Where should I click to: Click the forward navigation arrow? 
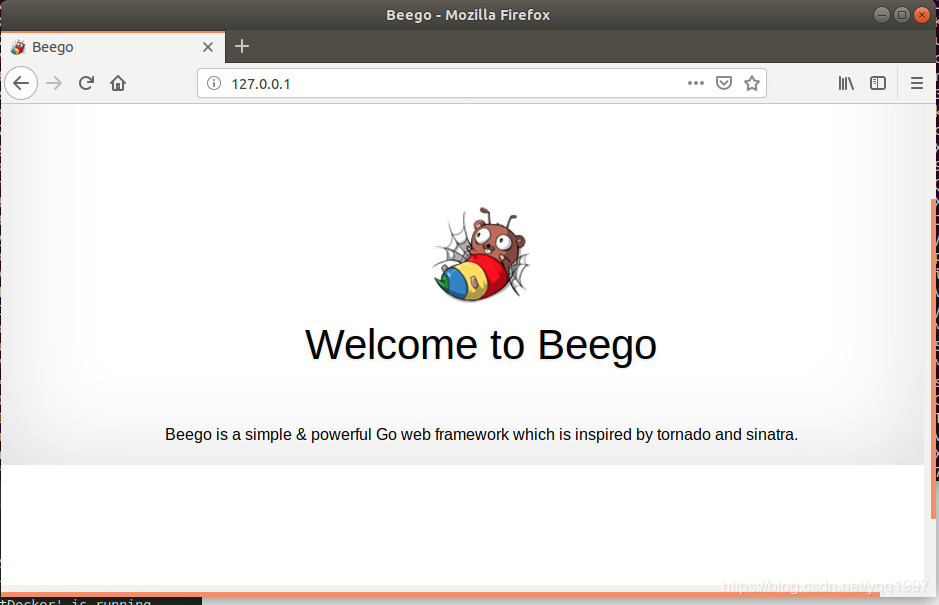54,83
